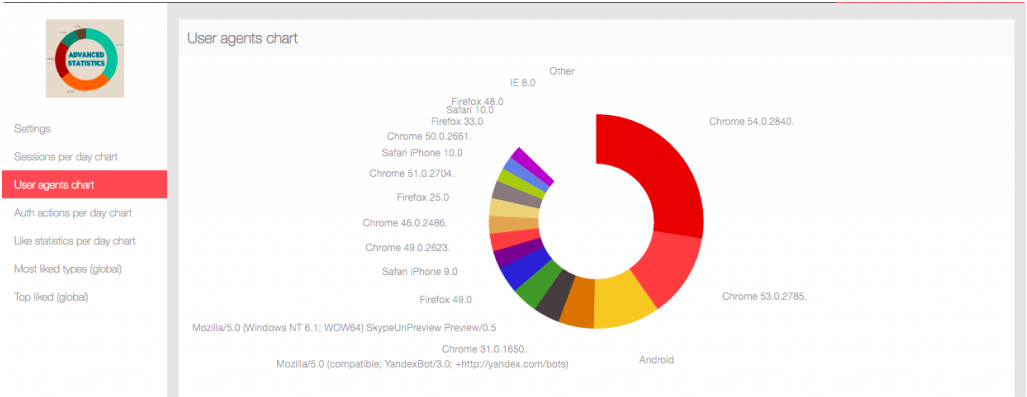The width and height of the screenshot is (1027, 397).
Task: Open Top liked (global) page
Action: point(51,297)
